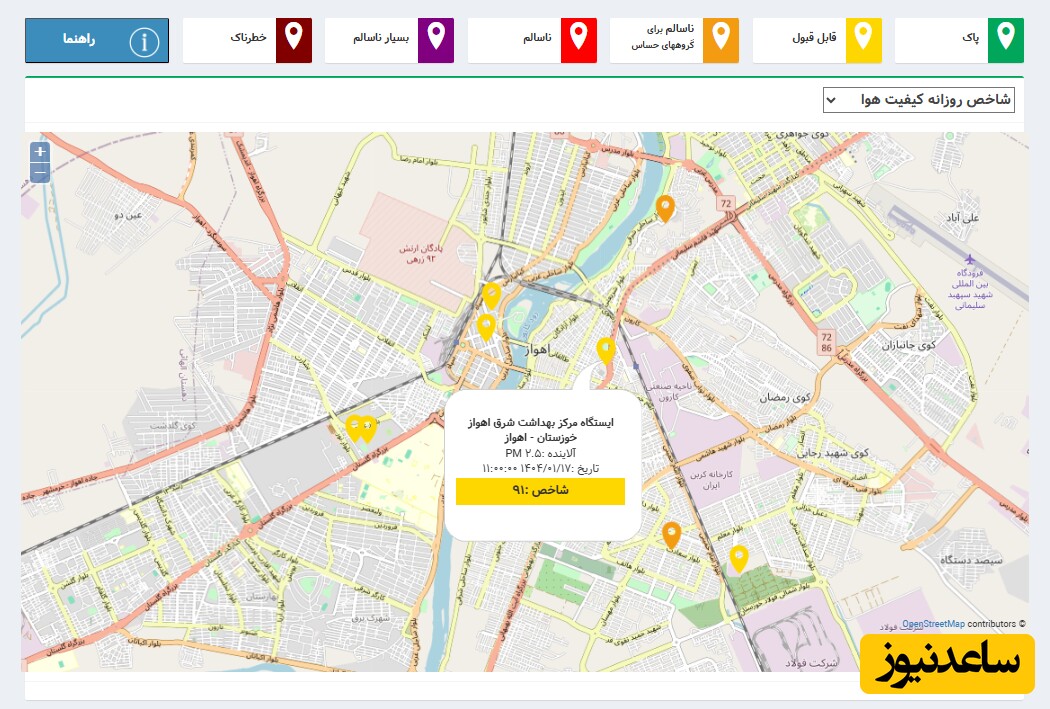
Task: Zoom in on the map with plus
Action: [40, 152]
